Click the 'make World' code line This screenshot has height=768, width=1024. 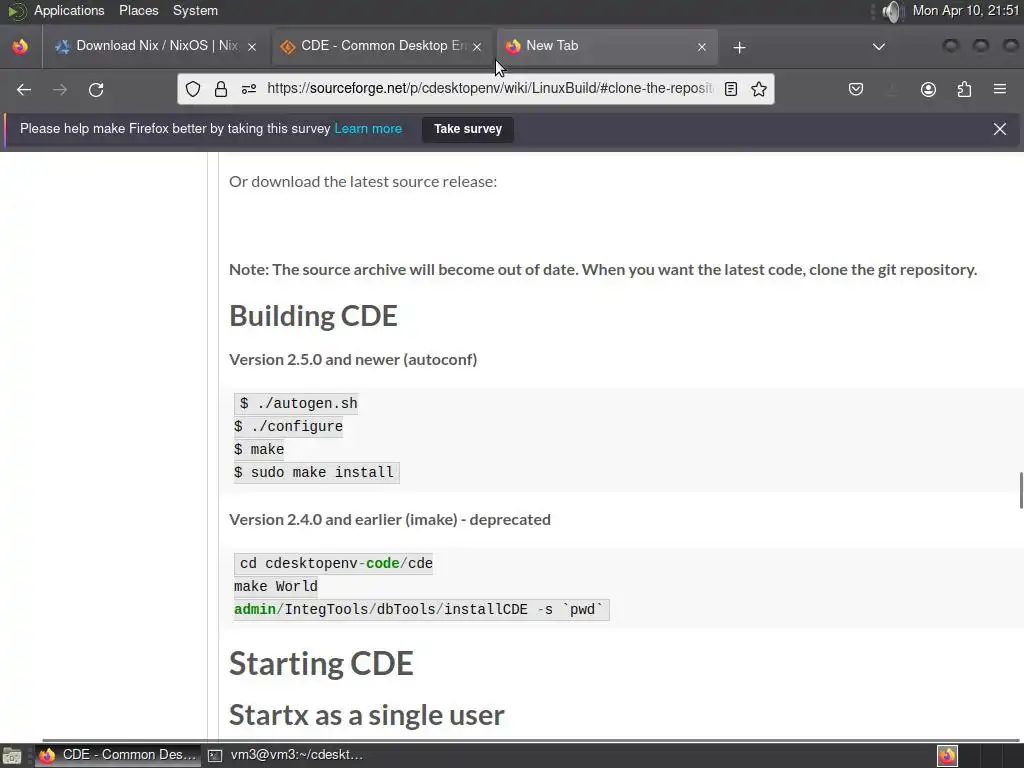[276, 586]
